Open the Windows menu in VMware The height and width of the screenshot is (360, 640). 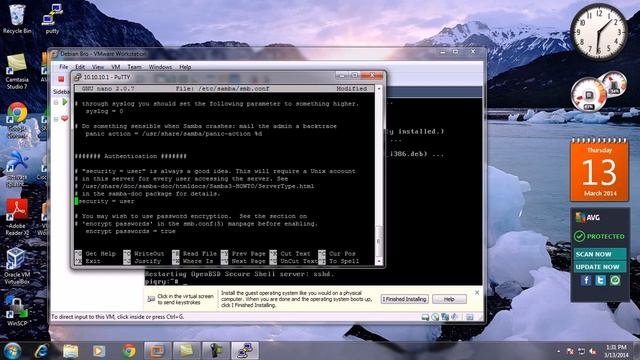pos(160,67)
